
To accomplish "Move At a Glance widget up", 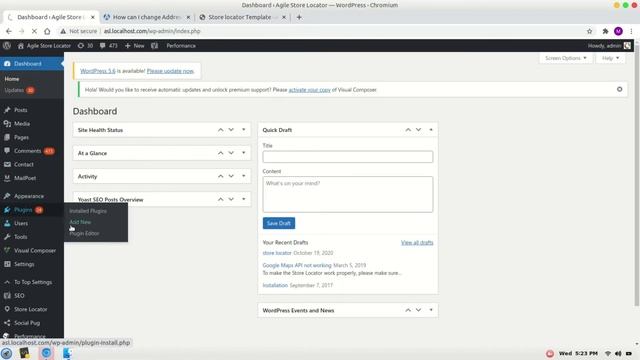I will pos(220,153).
